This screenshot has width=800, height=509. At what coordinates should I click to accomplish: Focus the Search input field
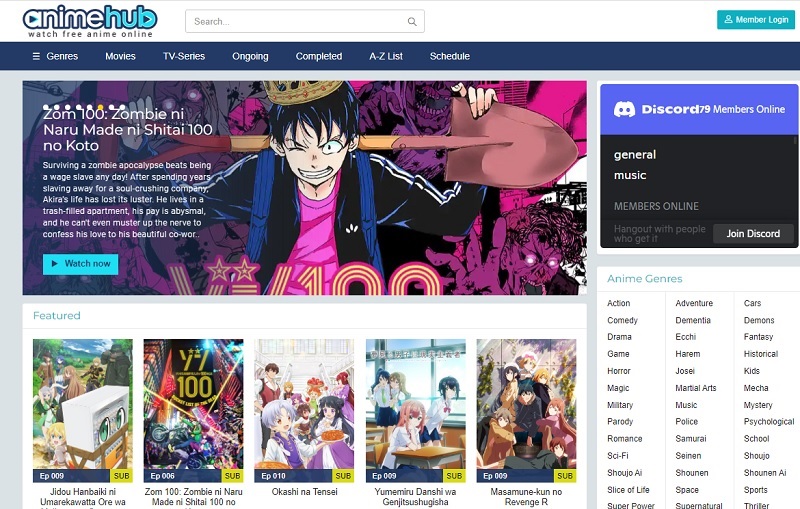(x=305, y=21)
